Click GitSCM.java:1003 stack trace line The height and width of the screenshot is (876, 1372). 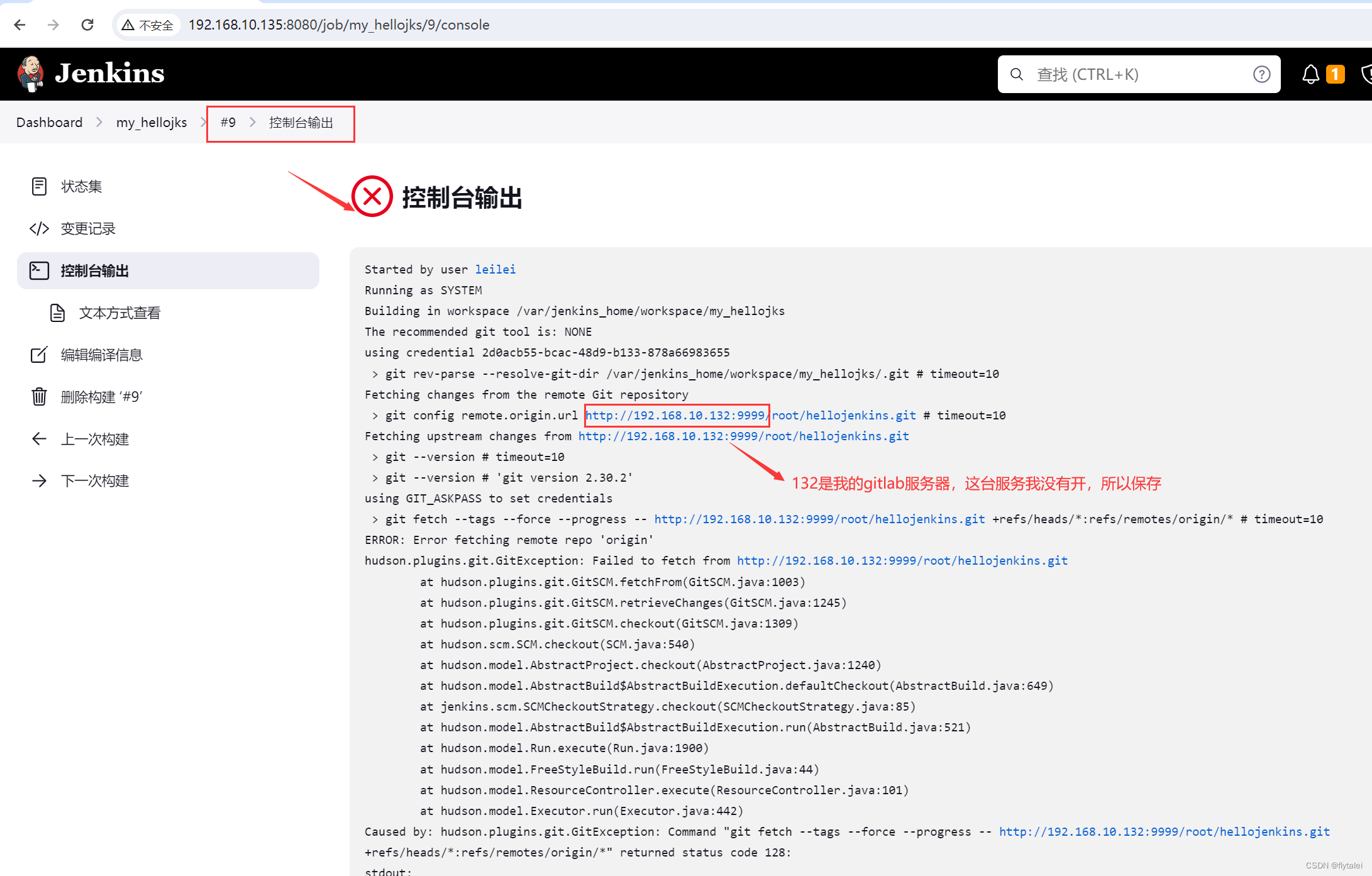click(613, 582)
